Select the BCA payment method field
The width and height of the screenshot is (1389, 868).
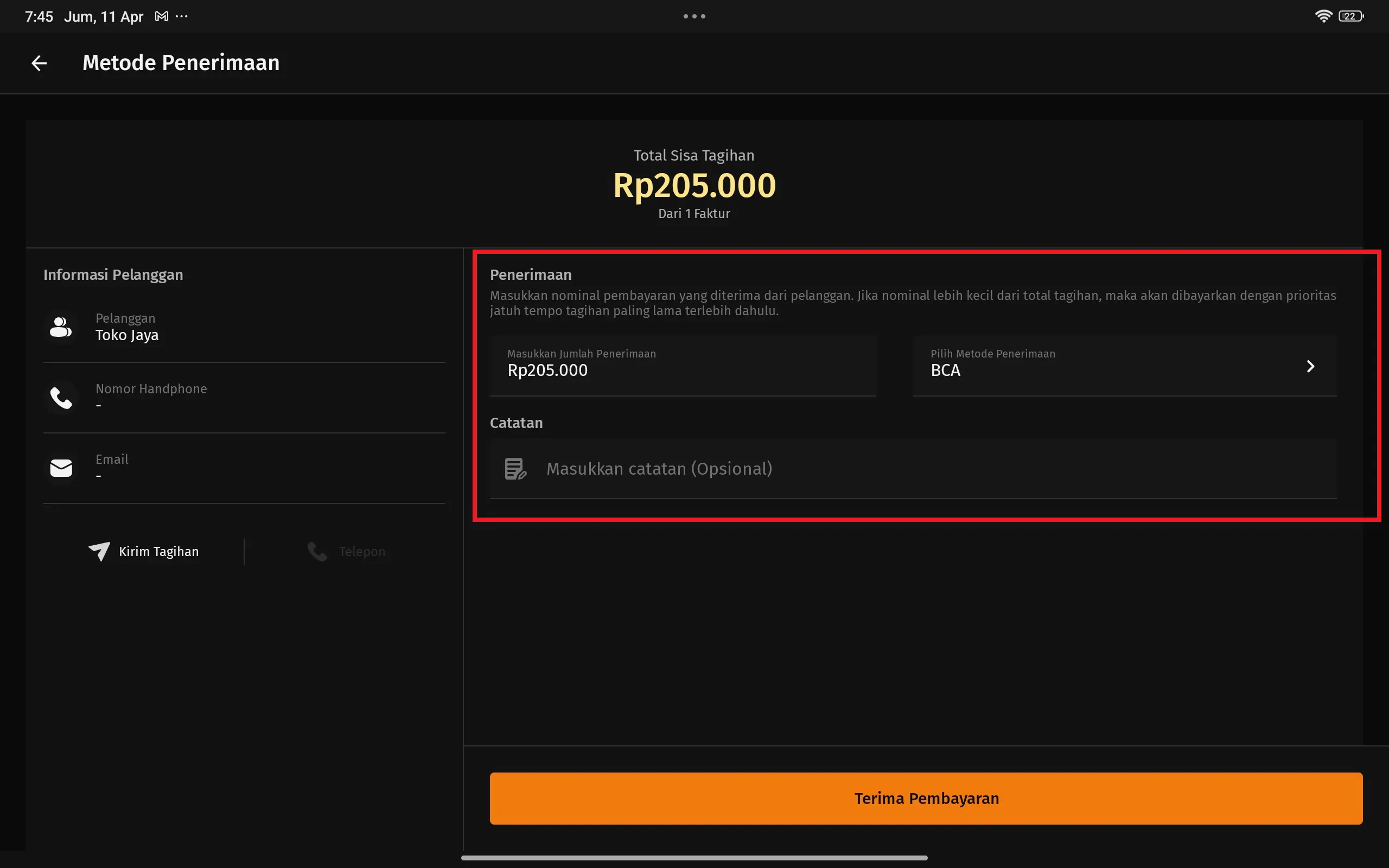pos(1125,366)
